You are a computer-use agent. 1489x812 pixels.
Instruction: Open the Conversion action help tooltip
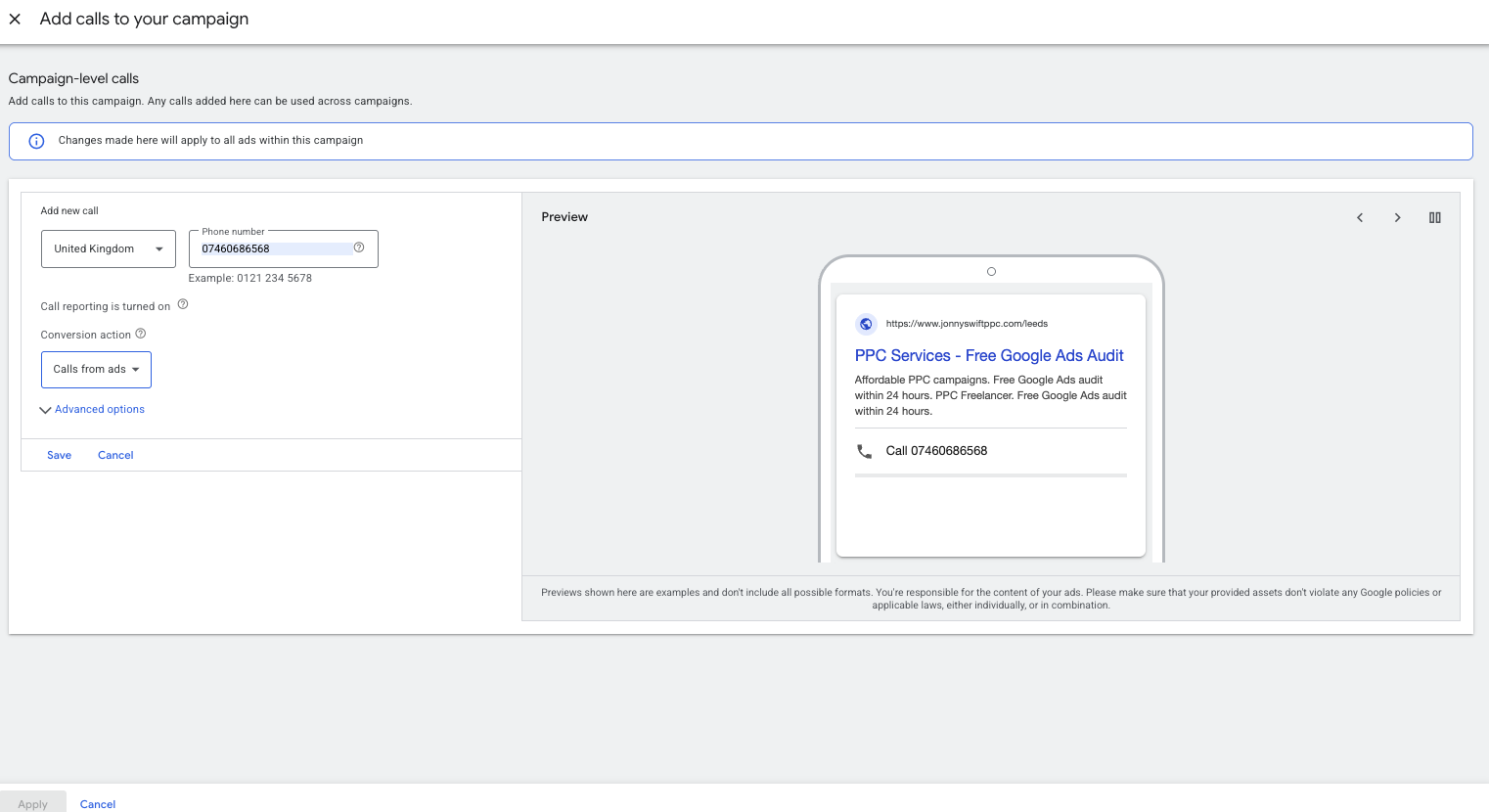coord(140,334)
